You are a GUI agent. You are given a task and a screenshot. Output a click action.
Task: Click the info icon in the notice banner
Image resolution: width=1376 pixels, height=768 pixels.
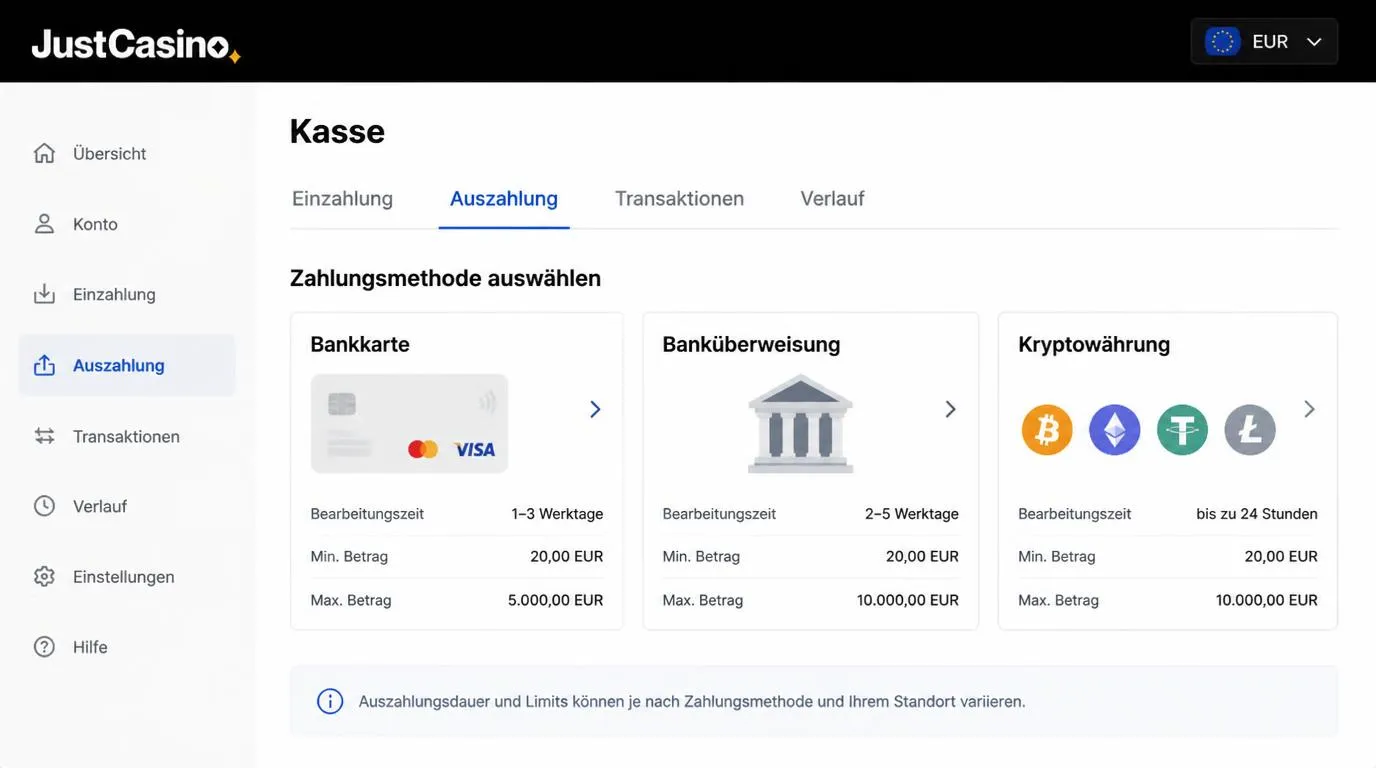click(x=330, y=701)
